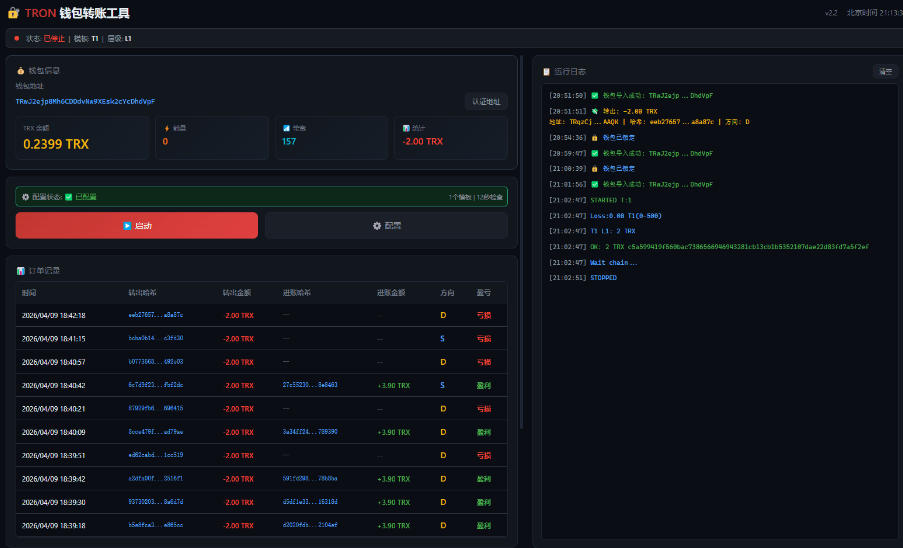Click the red status dot in top status bar
This screenshot has height=548, width=903.
point(17,38)
